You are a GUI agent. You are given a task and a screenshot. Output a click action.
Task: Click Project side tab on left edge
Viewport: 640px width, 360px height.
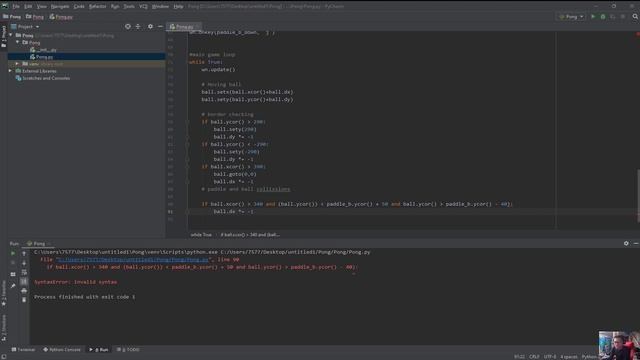(4, 37)
